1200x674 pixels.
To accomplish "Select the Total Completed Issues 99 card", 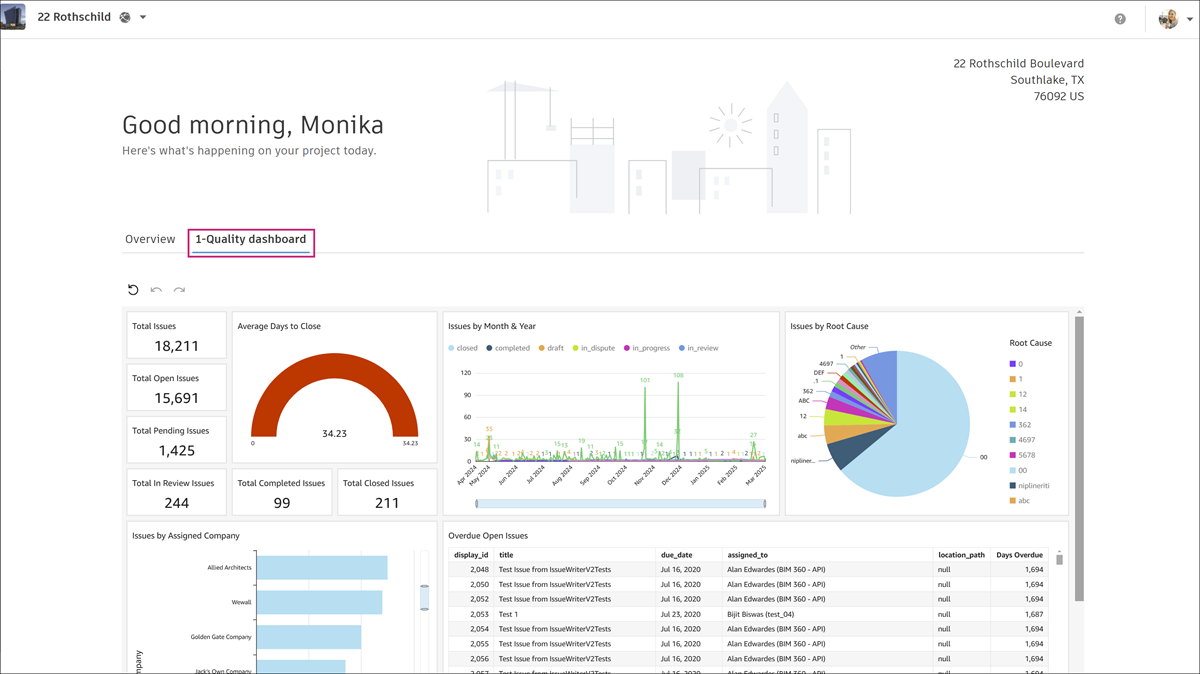I will point(282,493).
